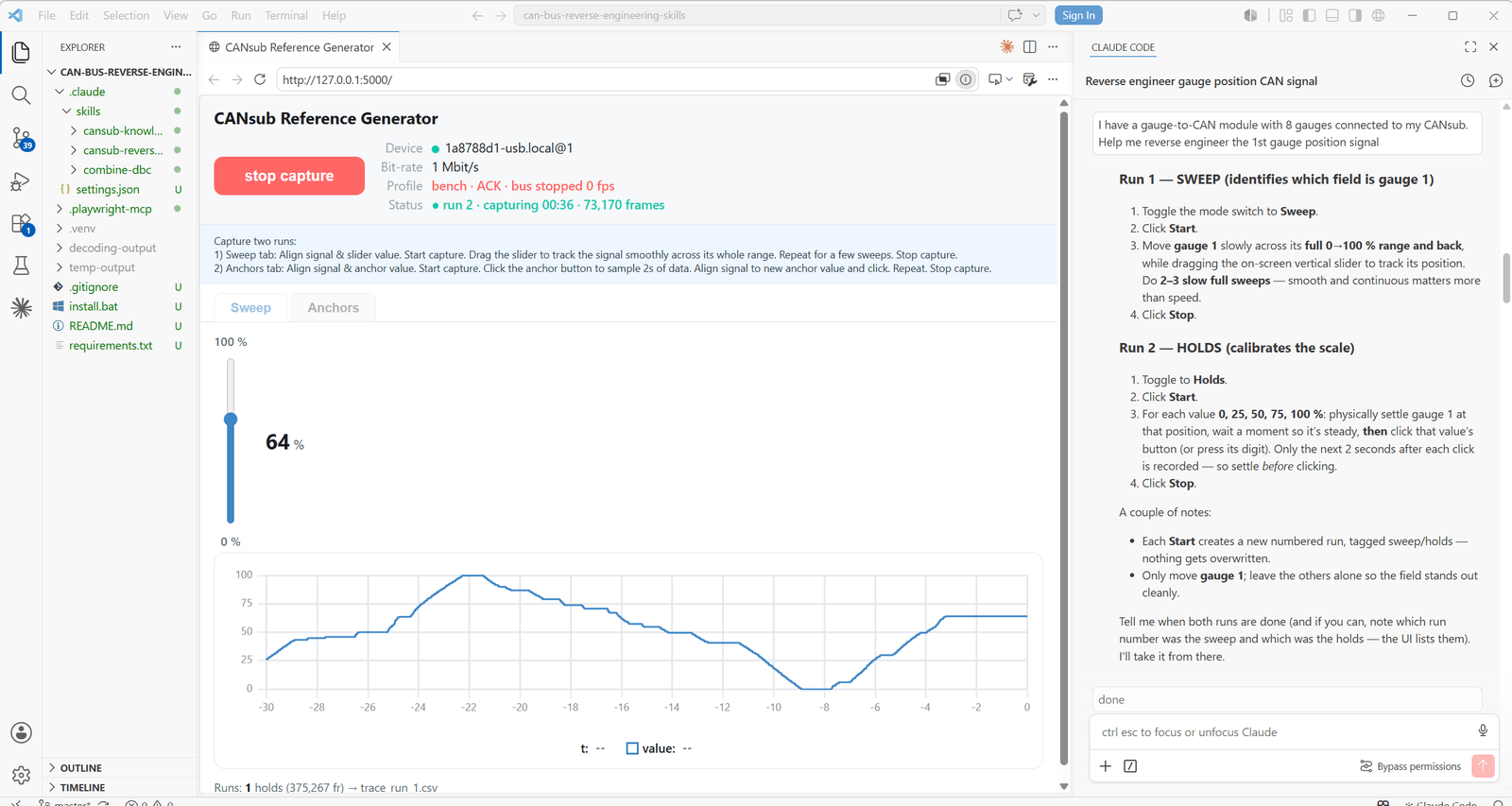
Task: Toggle the value checkbox under chart
Action: pos(632,748)
